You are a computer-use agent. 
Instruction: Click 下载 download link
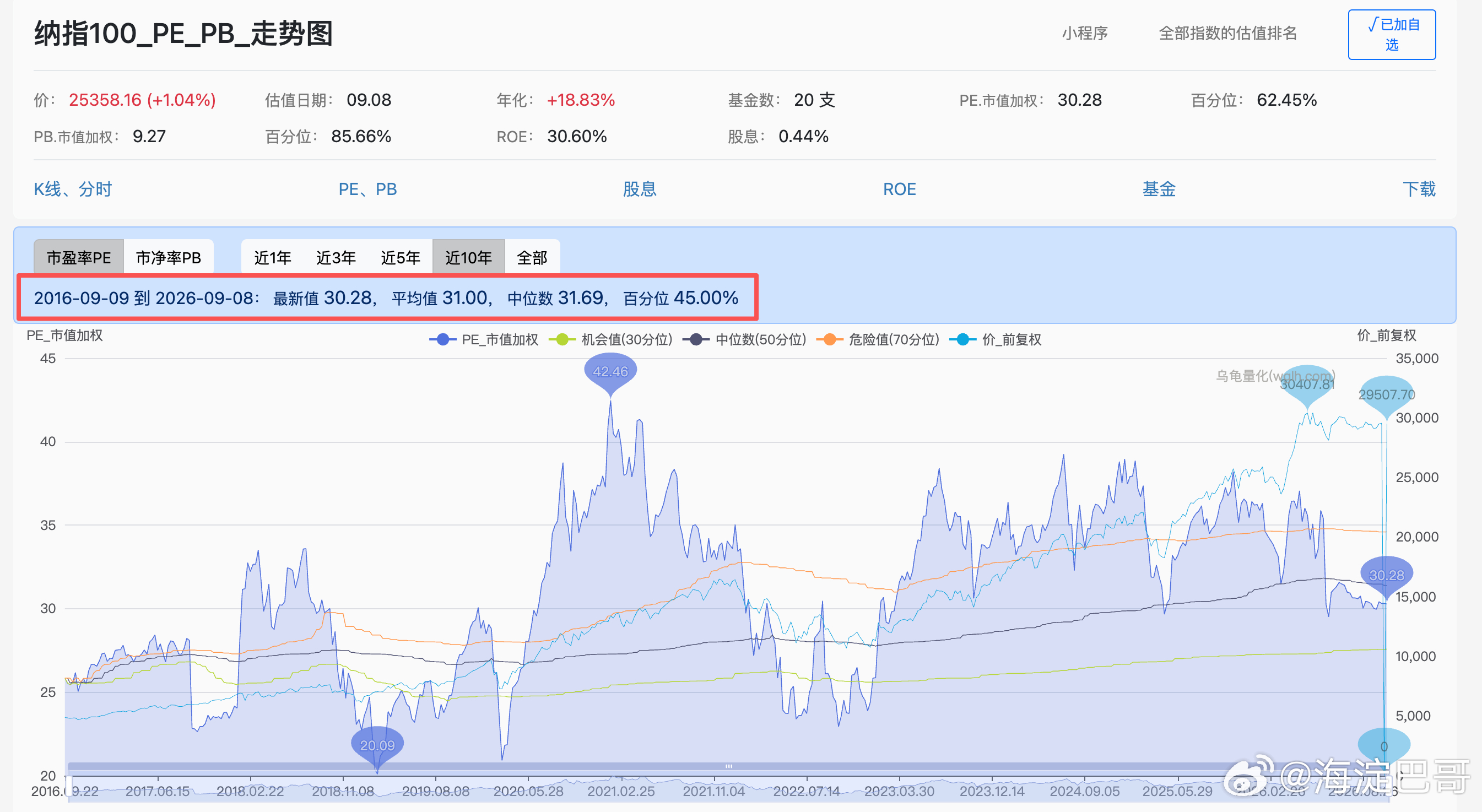[x=1419, y=188]
